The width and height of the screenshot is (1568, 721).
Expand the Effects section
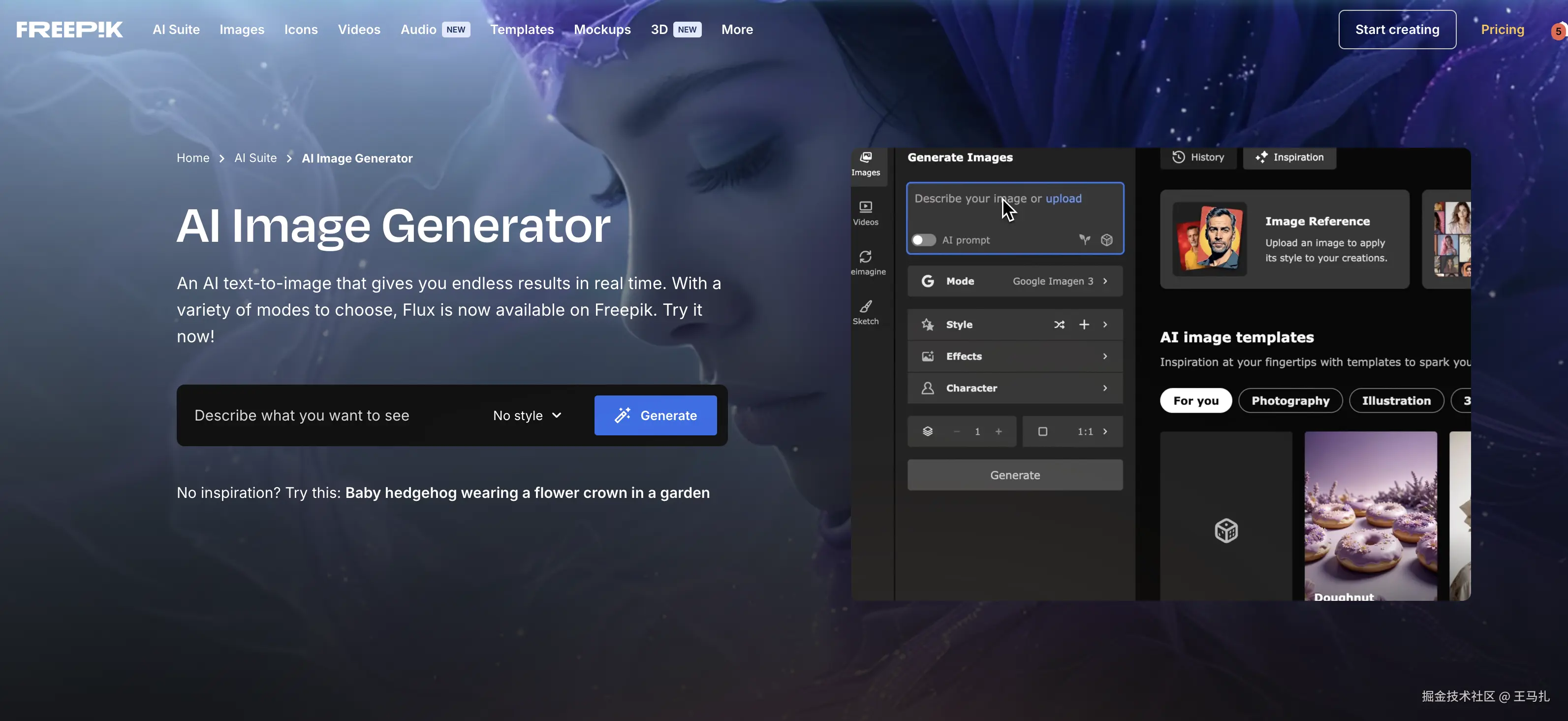(1015, 356)
